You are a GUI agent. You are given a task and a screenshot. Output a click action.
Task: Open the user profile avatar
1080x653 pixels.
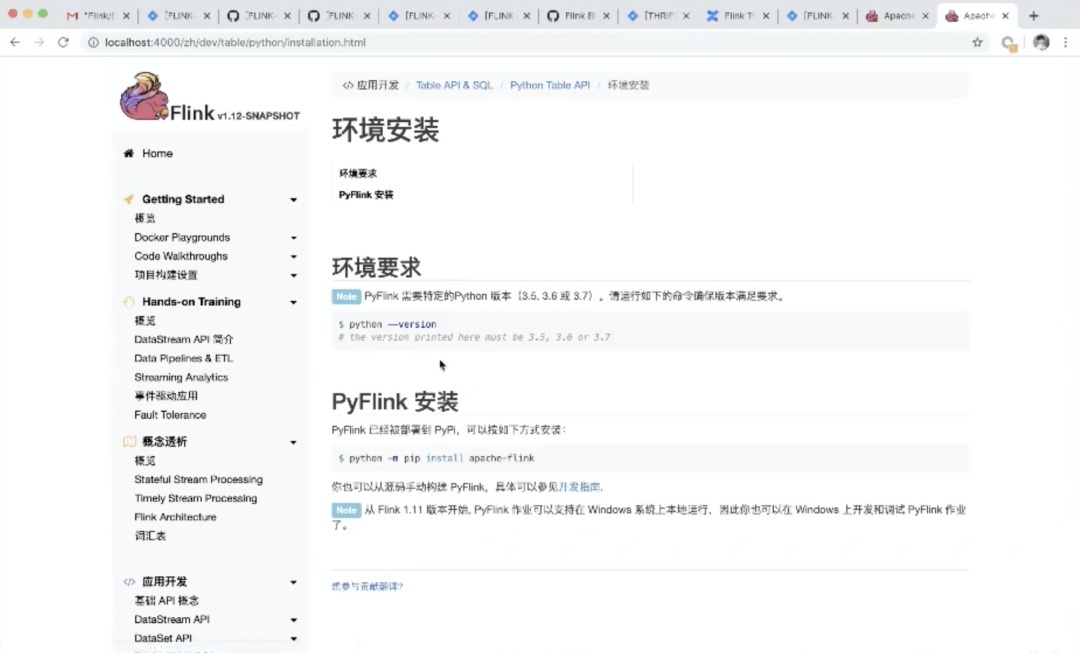coord(1041,42)
